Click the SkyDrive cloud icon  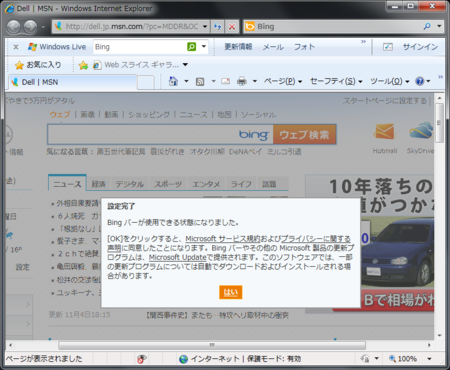tap(421, 130)
